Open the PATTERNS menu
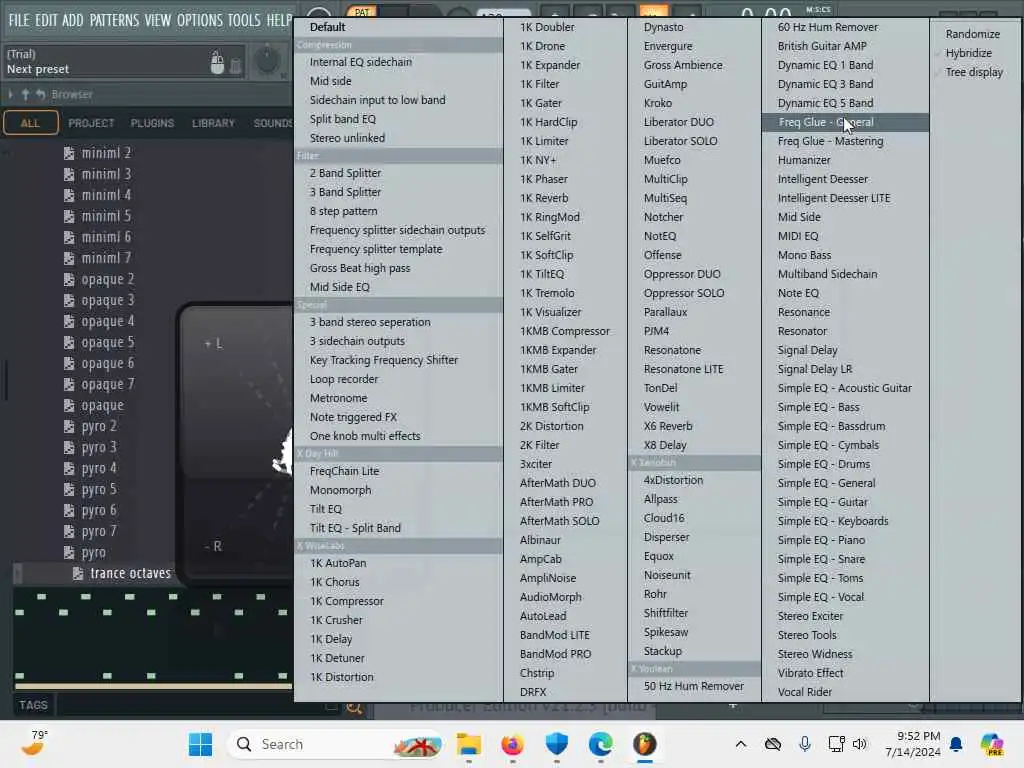 tap(114, 20)
